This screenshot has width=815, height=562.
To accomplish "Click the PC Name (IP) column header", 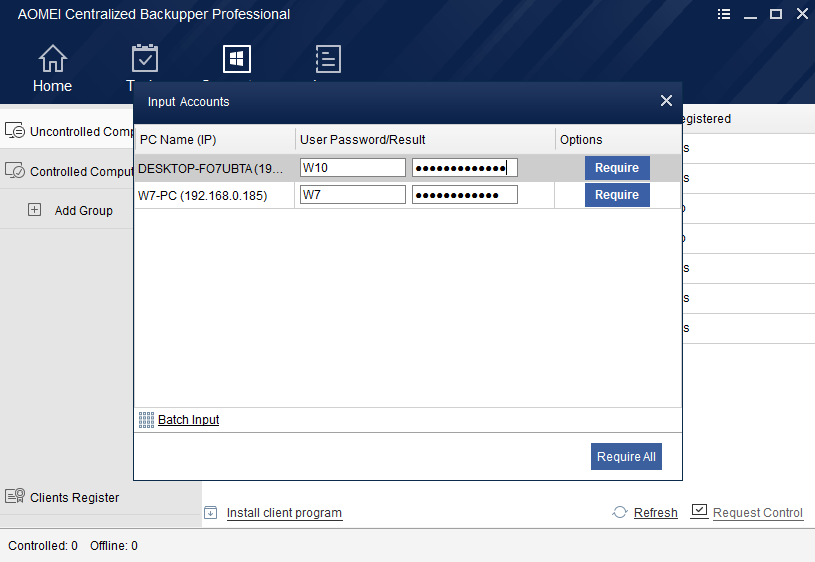I will coord(178,140).
